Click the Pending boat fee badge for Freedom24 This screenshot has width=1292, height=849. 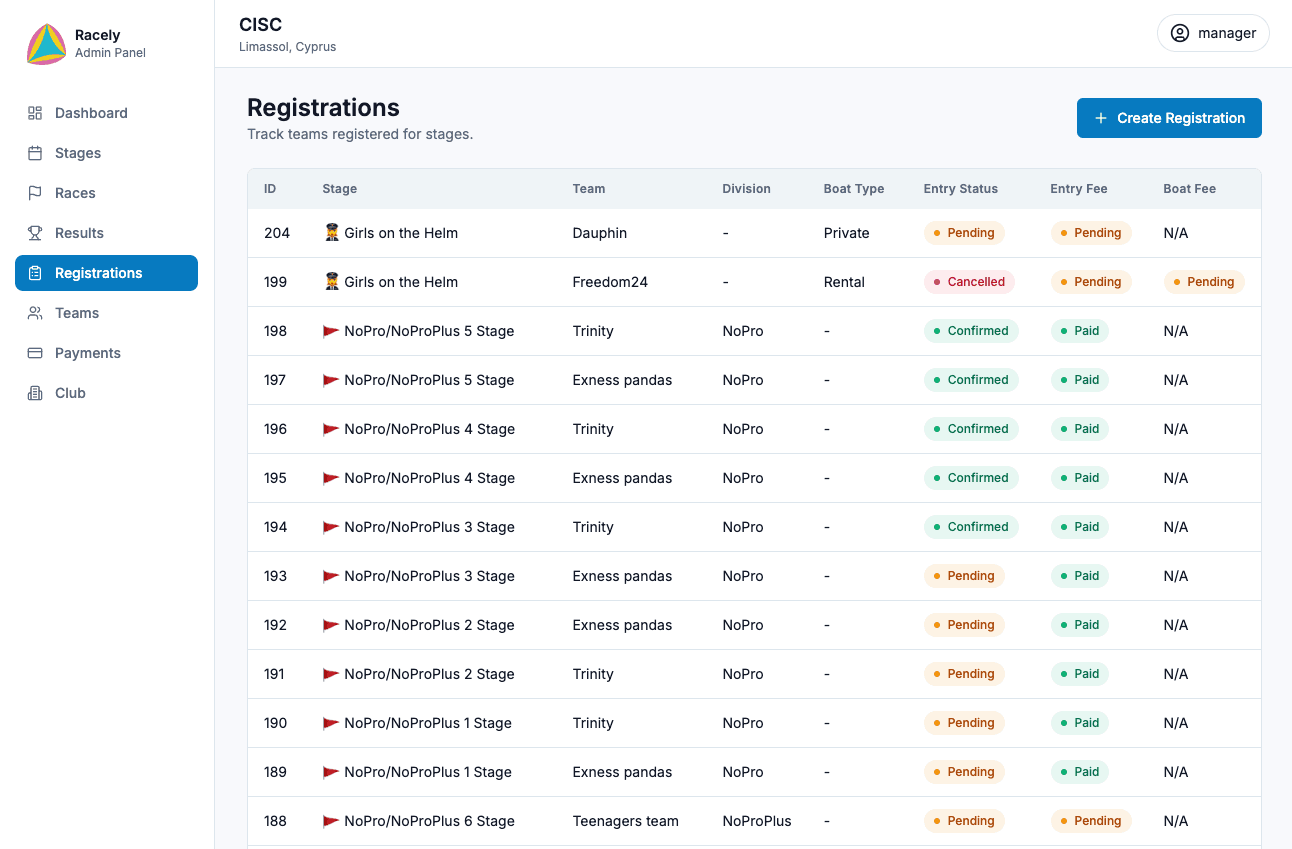1204,282
